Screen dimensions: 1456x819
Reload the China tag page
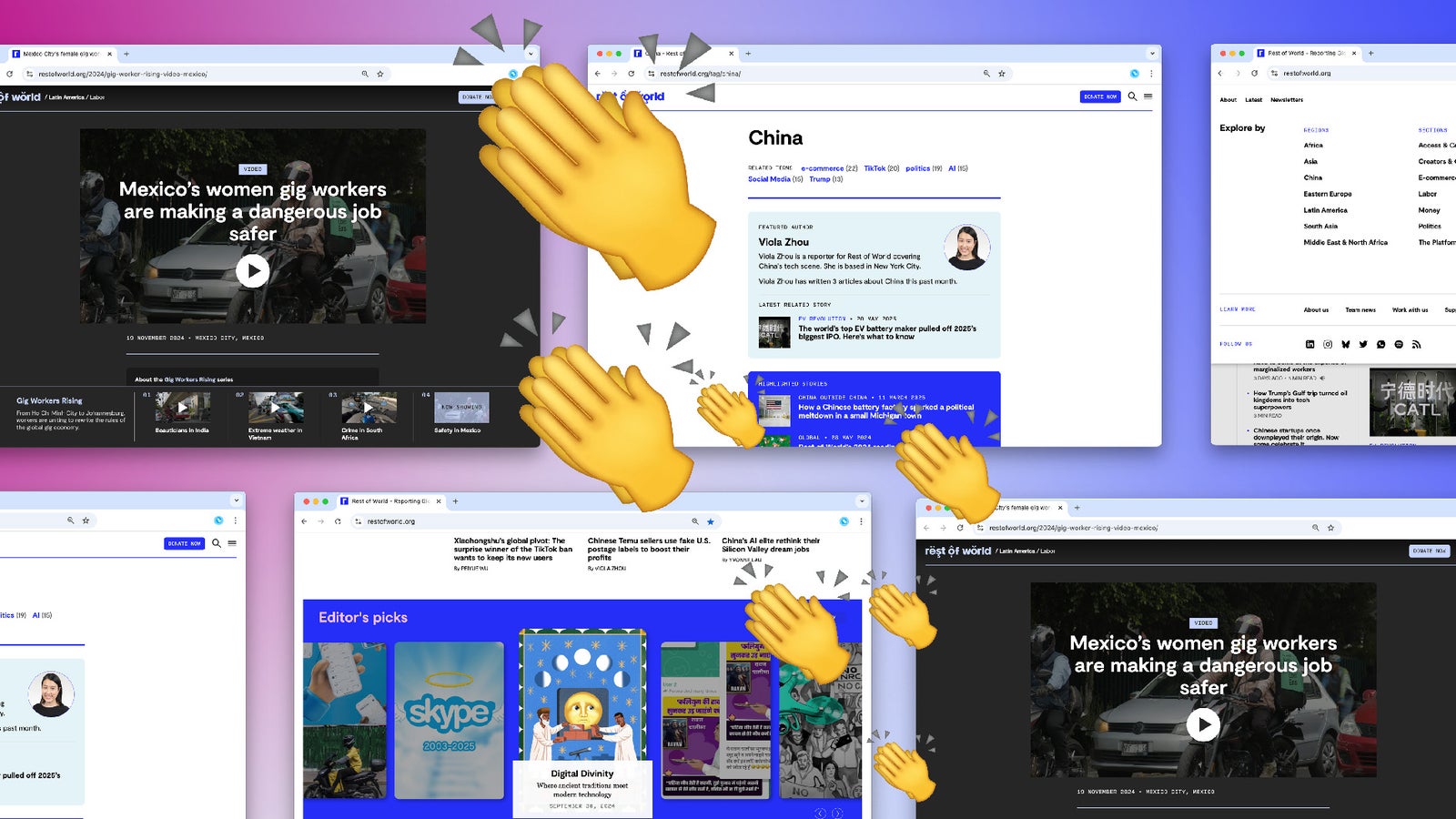631,74
